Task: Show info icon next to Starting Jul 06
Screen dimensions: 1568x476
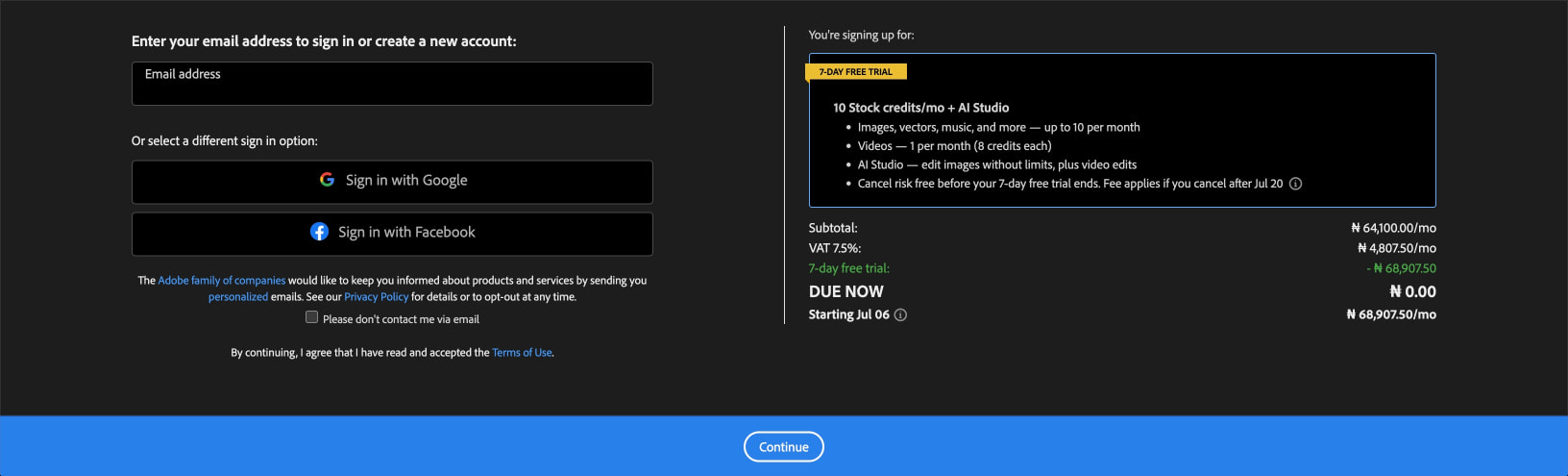Action: click(x=900, y=314)
